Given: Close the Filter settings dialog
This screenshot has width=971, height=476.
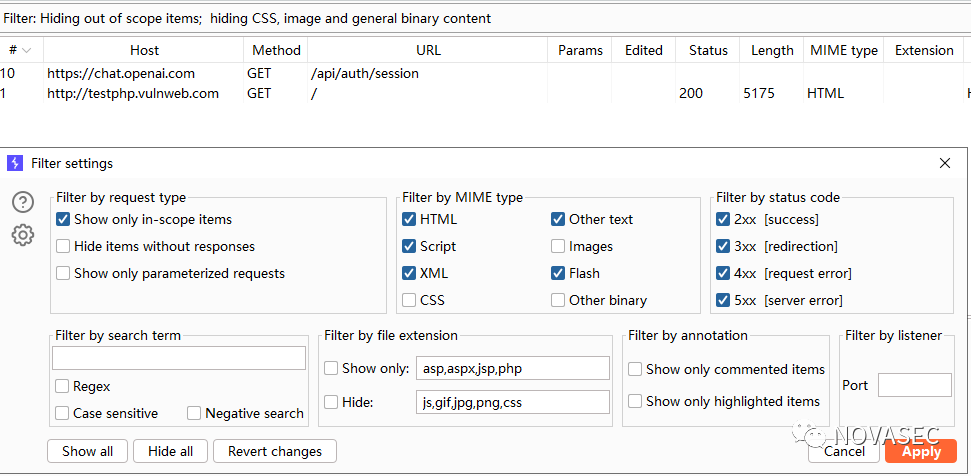Looking at the screenshot, I should tap(945, 163).
